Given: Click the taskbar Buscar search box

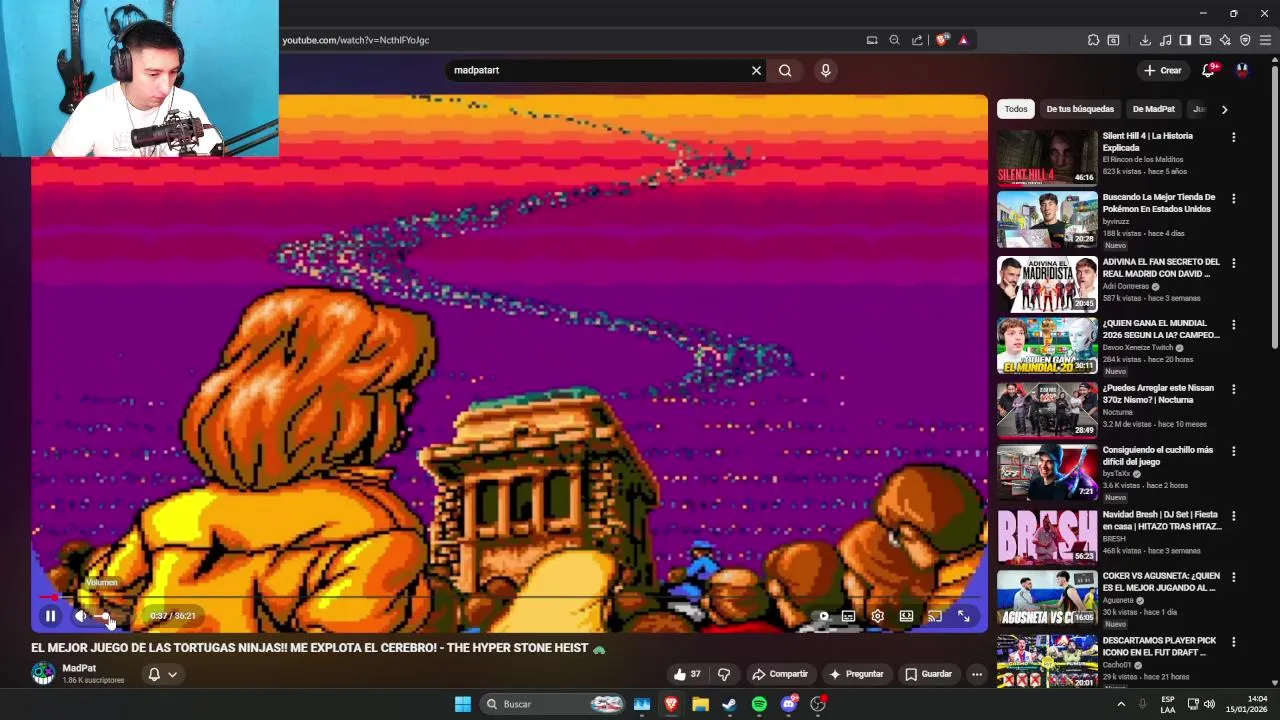Looking at the screenshot, I should (553, 704).
